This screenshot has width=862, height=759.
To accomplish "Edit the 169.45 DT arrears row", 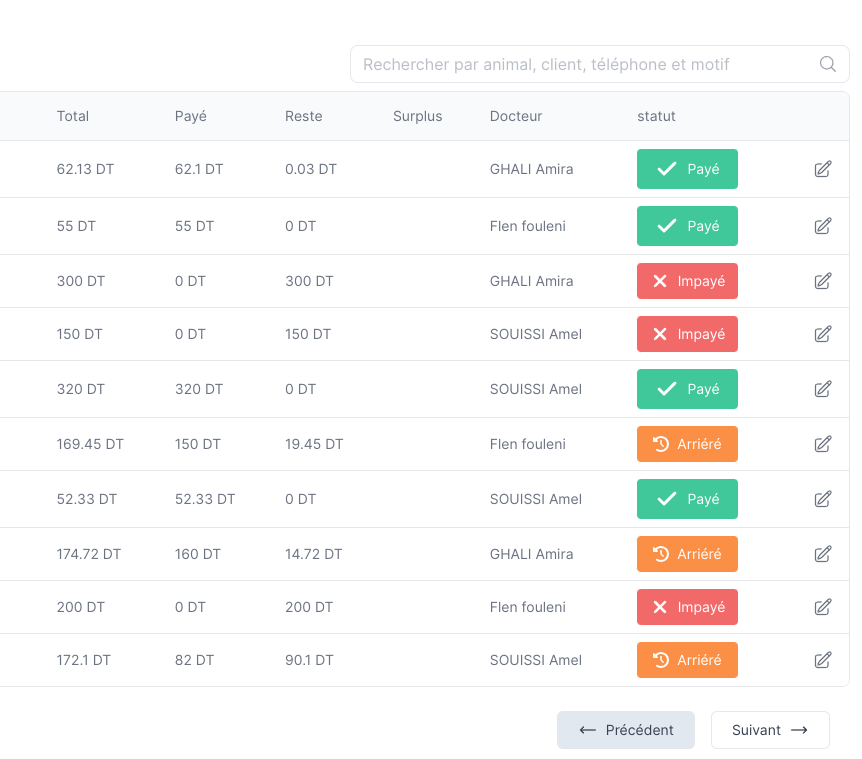I will pyautogui.click(x=823, y=444).
